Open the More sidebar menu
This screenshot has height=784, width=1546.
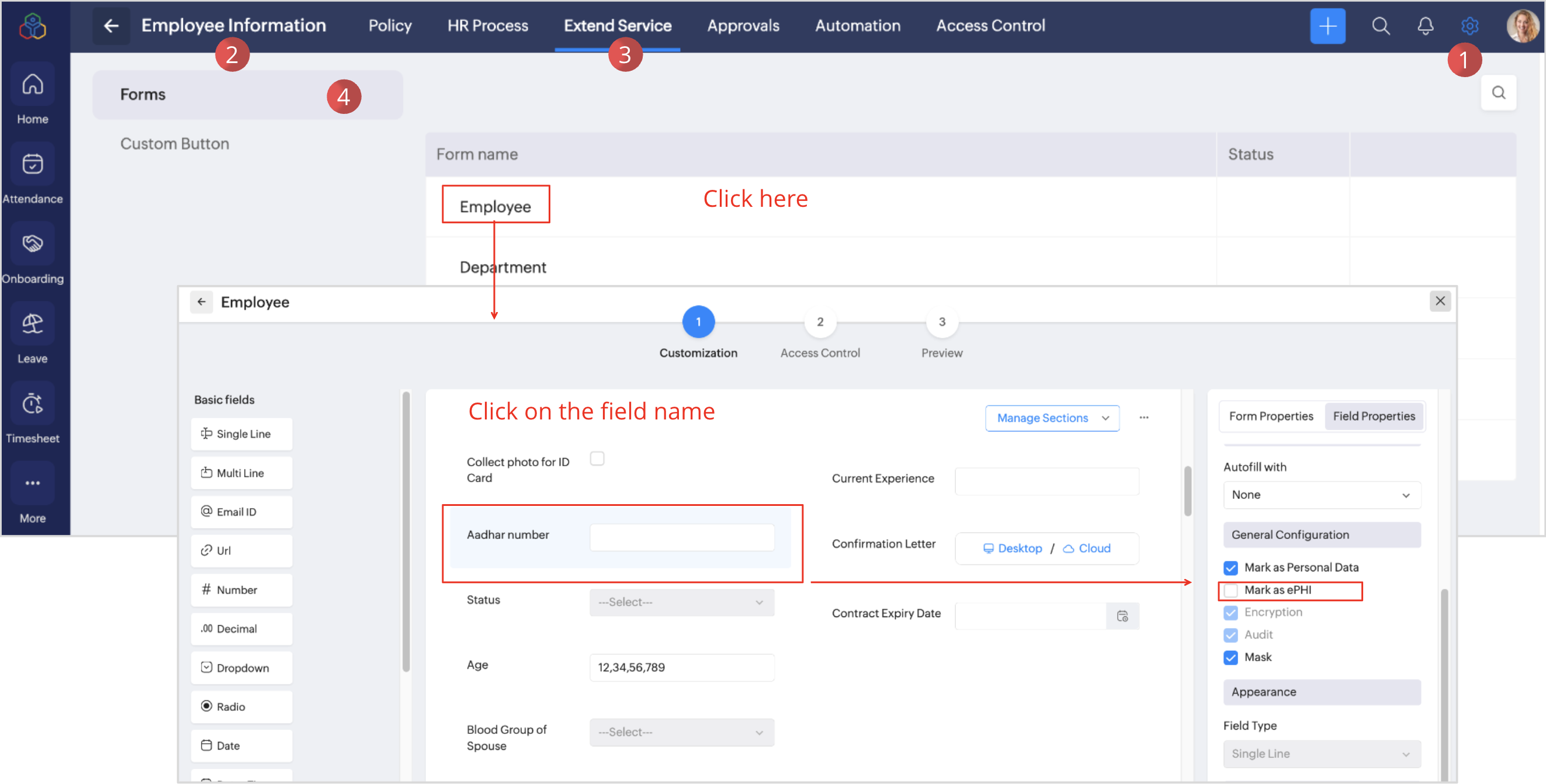[32, 483]
